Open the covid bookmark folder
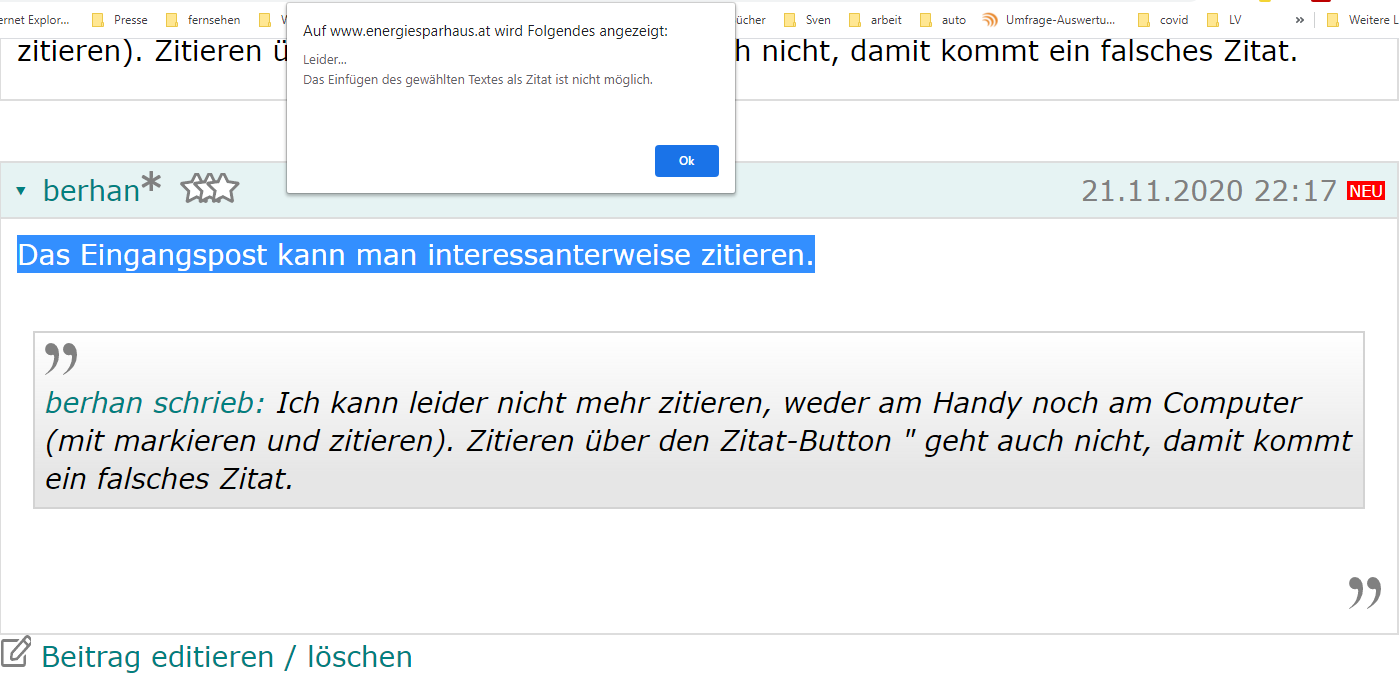The width and height of the screenshot is (1399, 682). pos(1163,19)
